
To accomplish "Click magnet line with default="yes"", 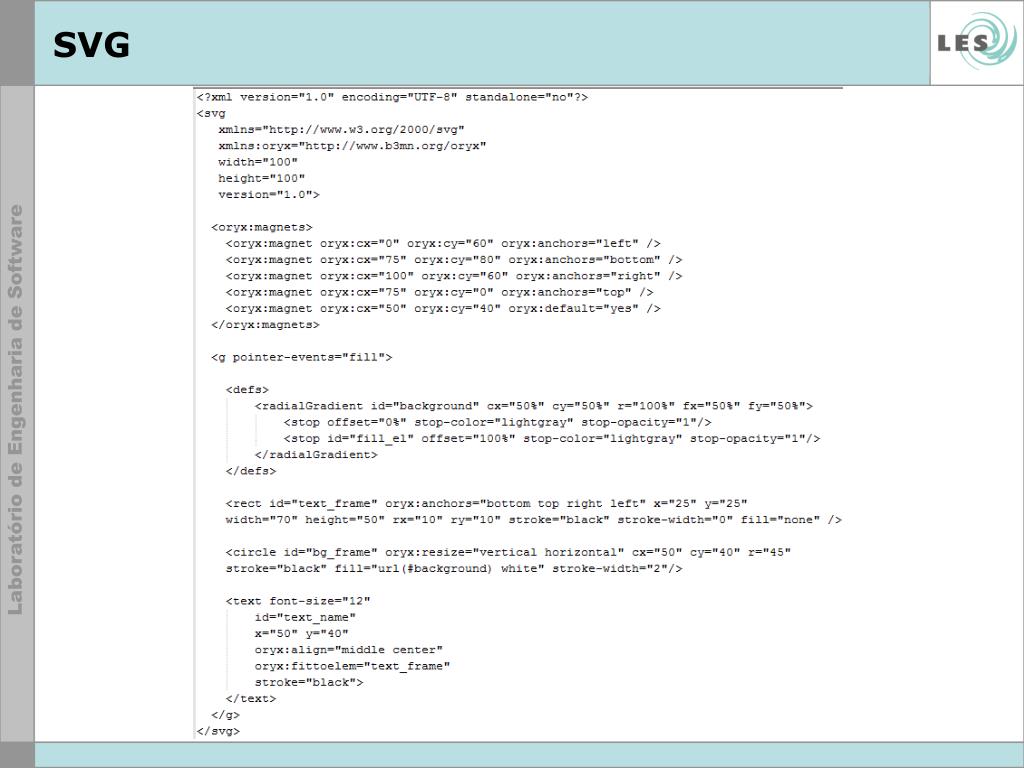I will point(443,308).
